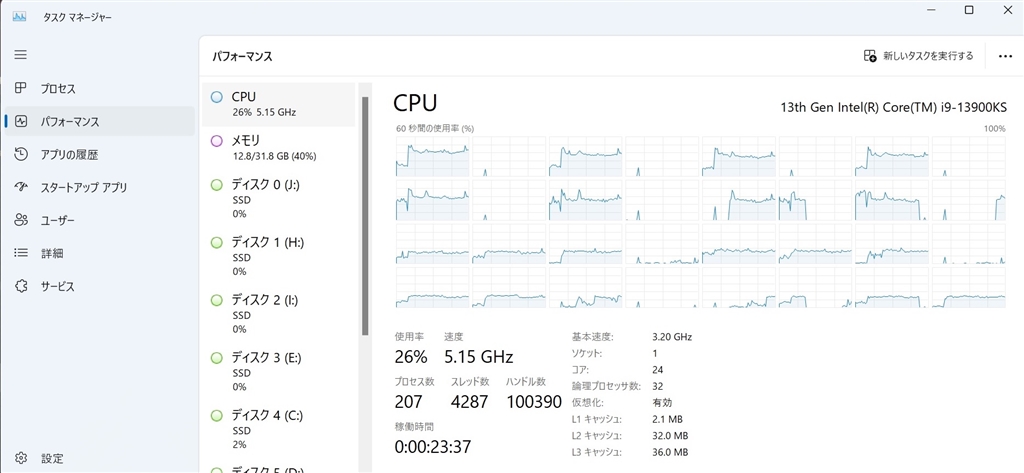Open the three-dot more options menu
This screenshot has width=1024, height=473.
click(x=1005, y=56)
